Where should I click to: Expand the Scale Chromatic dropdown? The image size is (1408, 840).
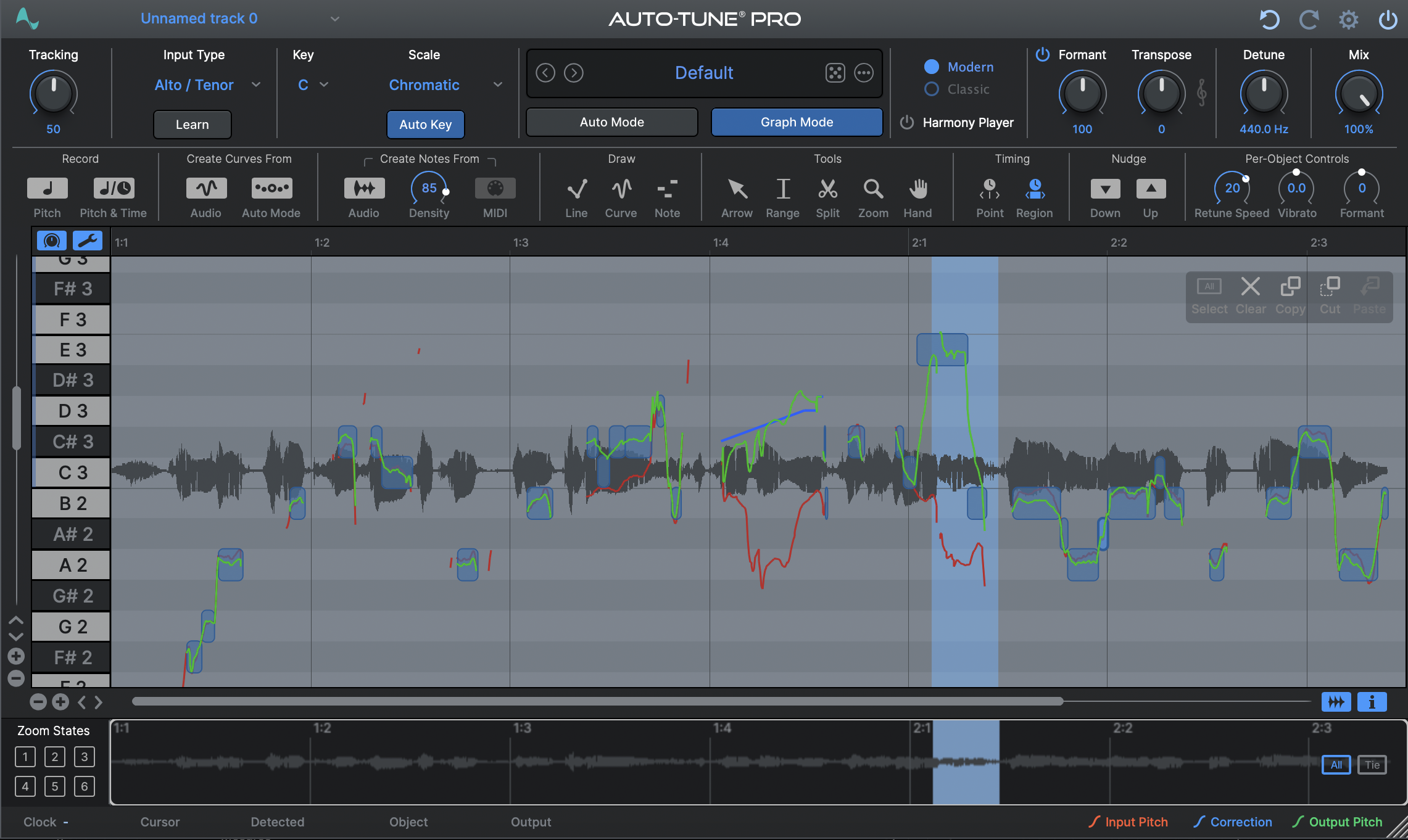click(x=444, y=85)
